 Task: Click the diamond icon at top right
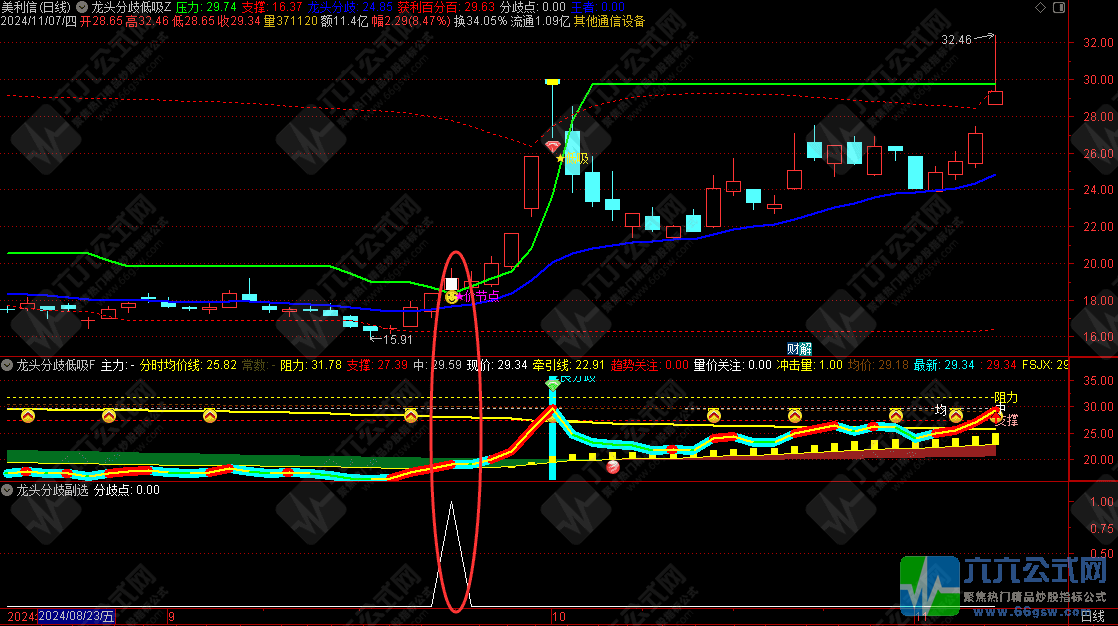pos(1043,7)
